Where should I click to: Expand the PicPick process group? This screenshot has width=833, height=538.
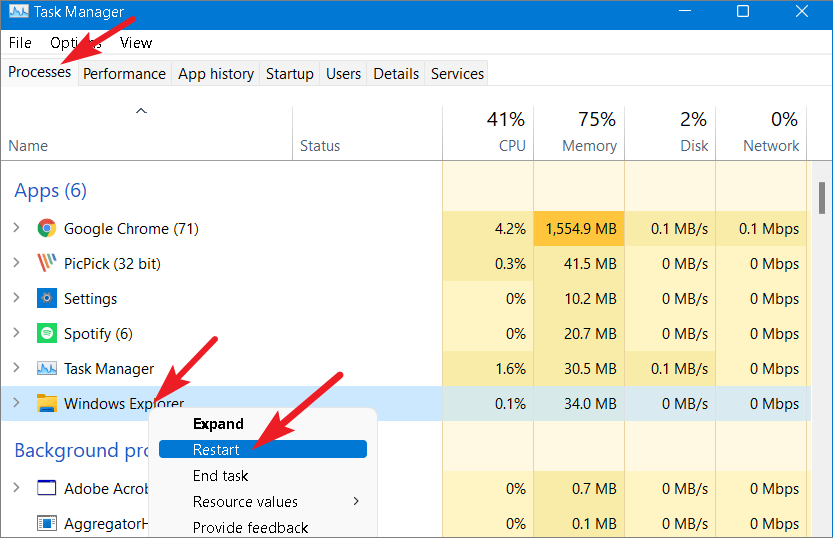[x=16, y=263]
